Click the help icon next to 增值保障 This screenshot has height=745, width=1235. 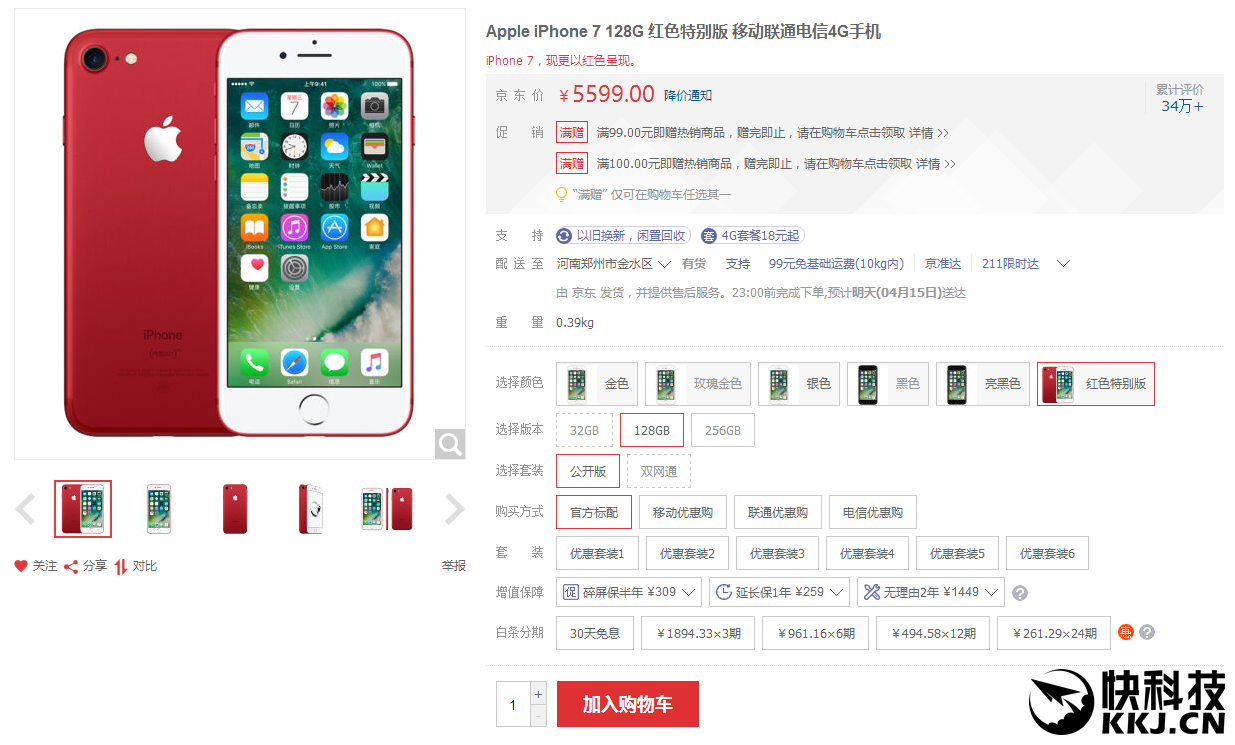tap(1020, 593)
